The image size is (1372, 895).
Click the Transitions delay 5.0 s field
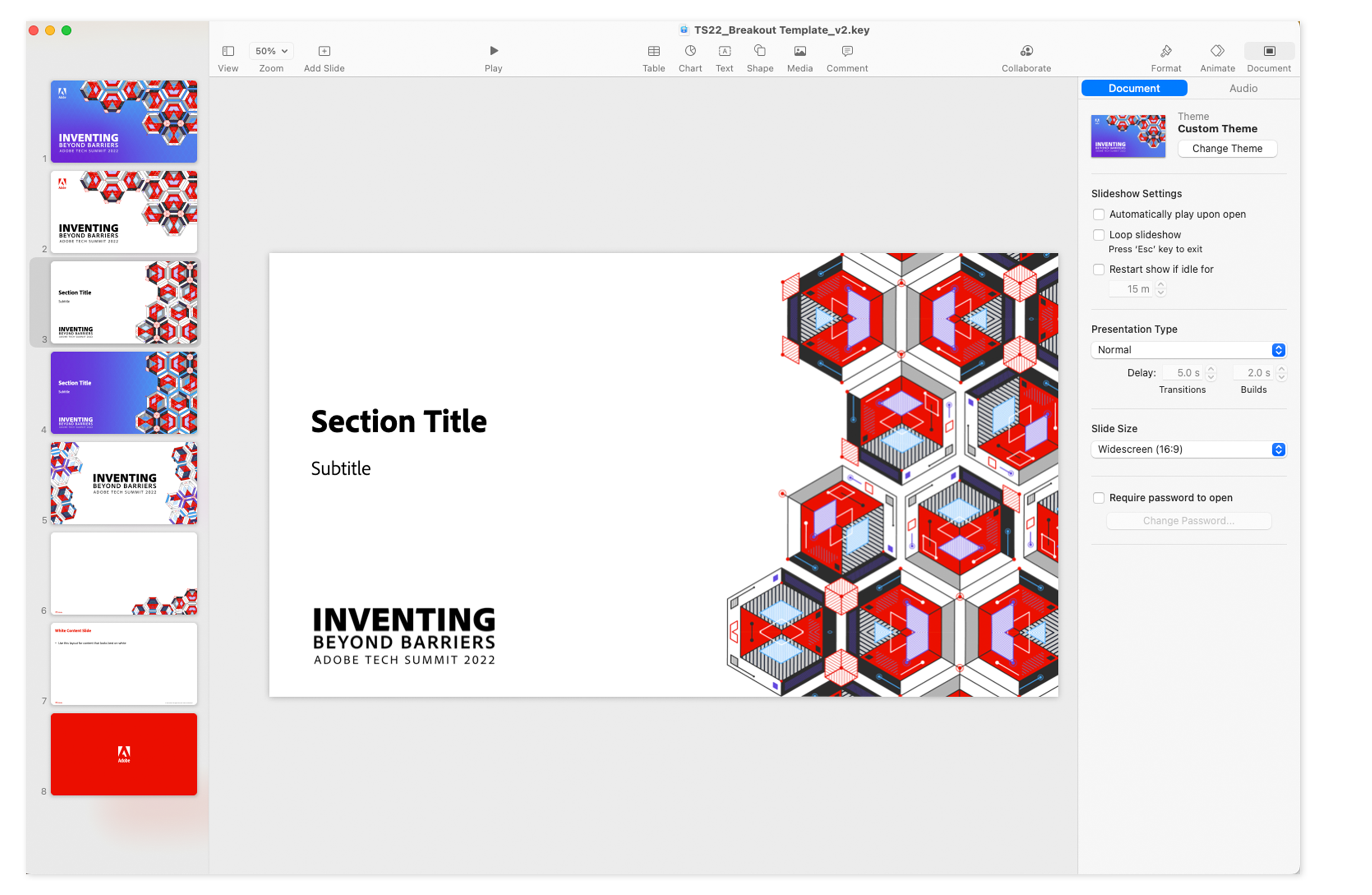(x=1182, y=373)
